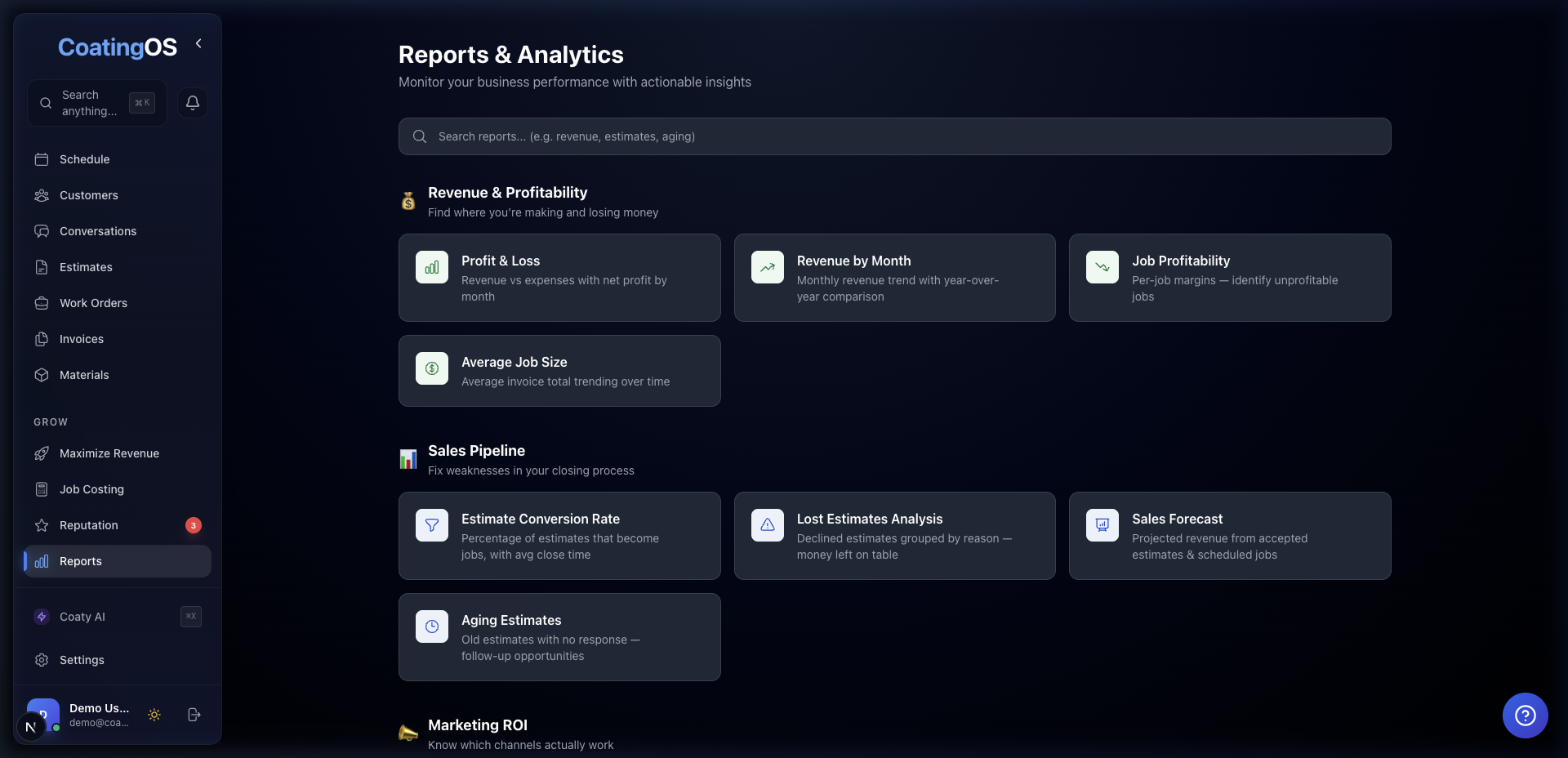The image size is (1568, 758).
Task: Open Conversations via its chat icon
Action: tap(42, 231)
